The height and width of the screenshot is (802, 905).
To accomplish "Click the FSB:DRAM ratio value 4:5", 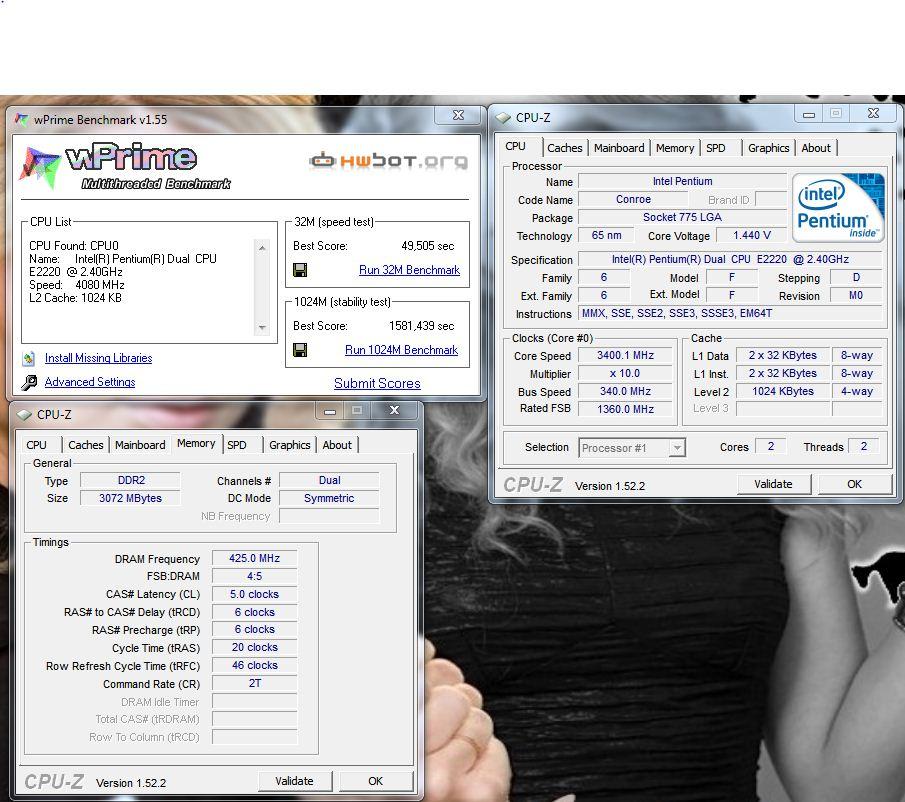I will pos(255,576).
